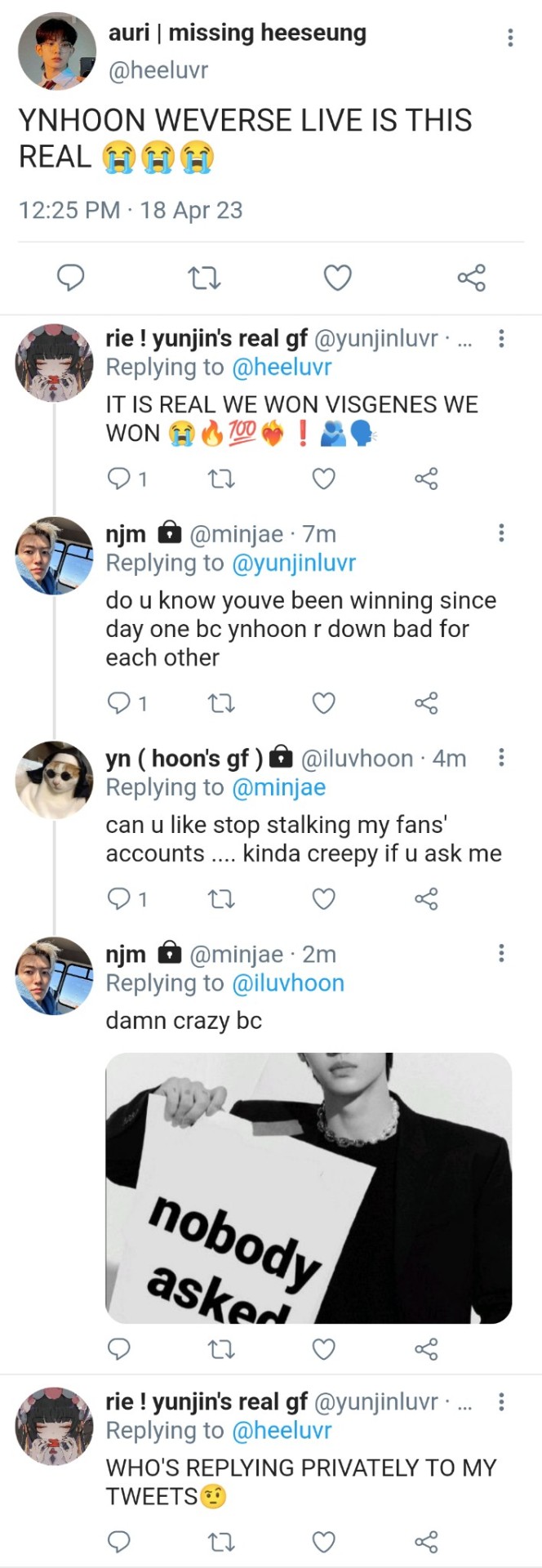This screenshot has height=1568, width=542.
Task: Open the 'nobody asked' image
Action: 309,1187
